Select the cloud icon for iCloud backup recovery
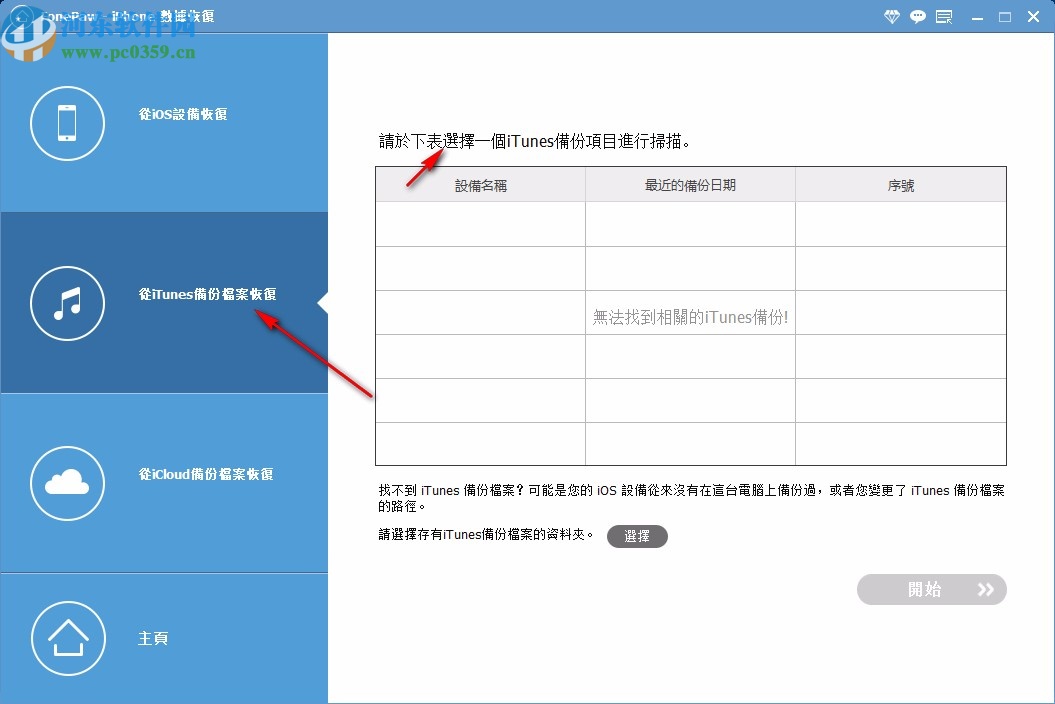Viewport: 1055px width, 704px height. click(x=67, y=483)
